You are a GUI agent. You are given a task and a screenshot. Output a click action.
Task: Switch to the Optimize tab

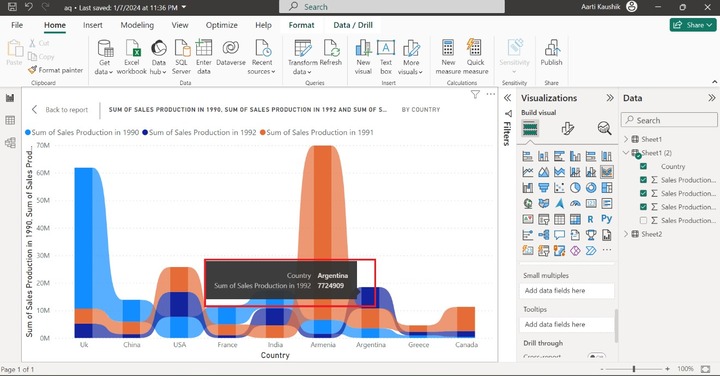pyautogui.click(x=221, y=25)
